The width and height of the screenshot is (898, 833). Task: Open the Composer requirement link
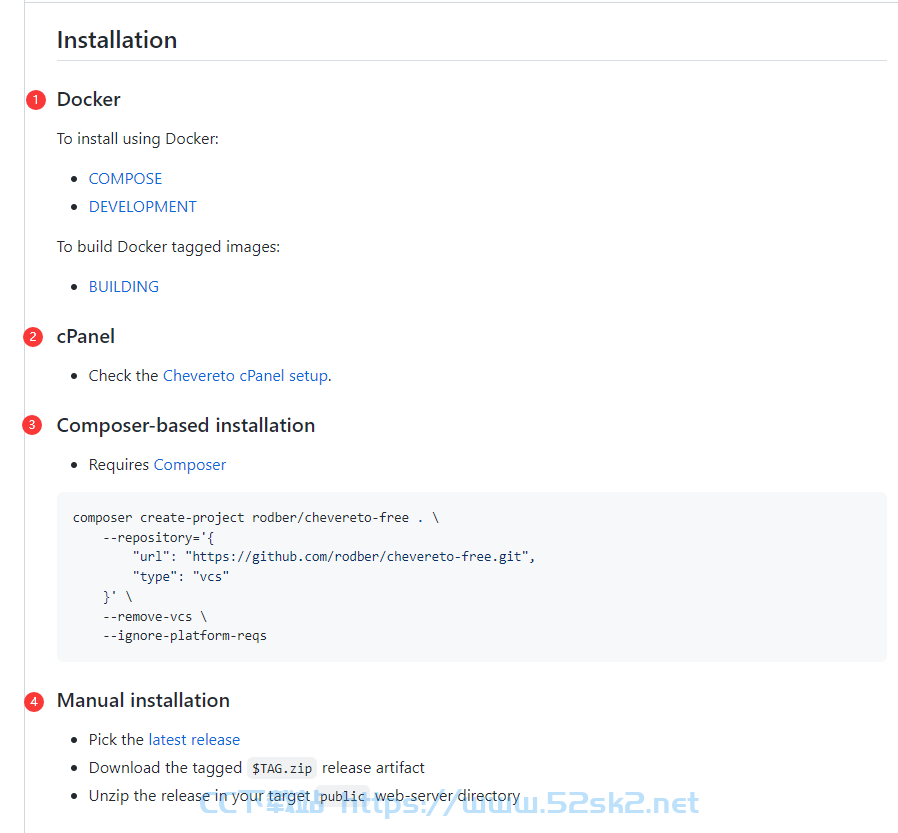pos(190,465)
